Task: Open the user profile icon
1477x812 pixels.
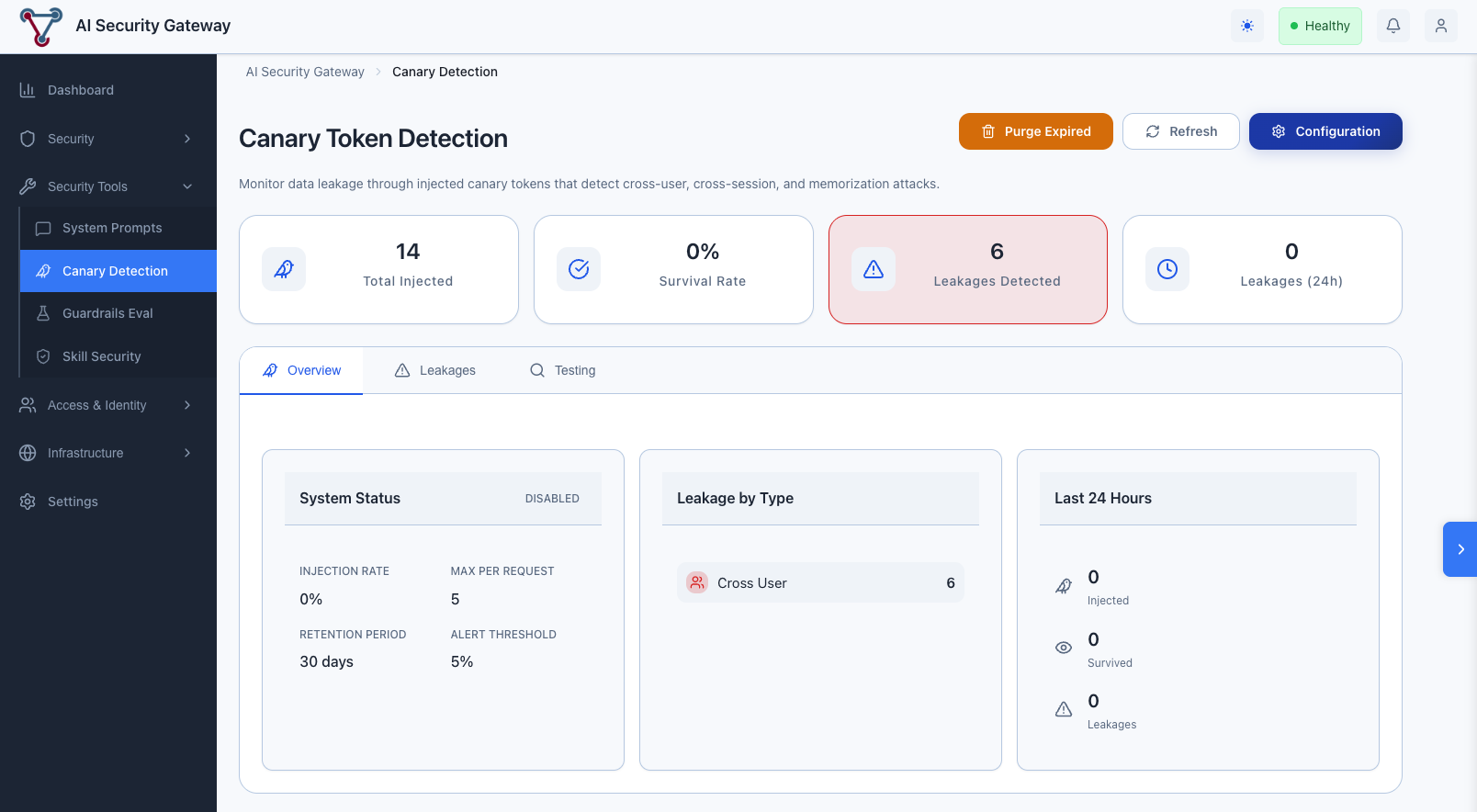Action: (x=1441, y=26)
